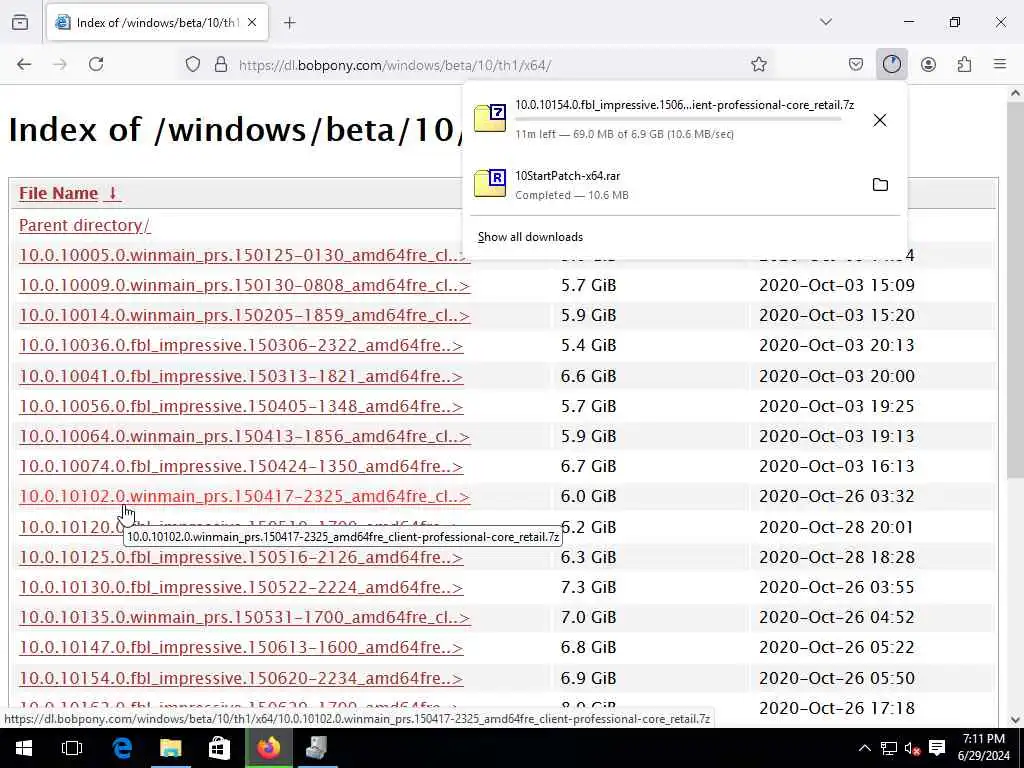This screenshot has width=1024, height=768.
Task: Cancel the 10.0.10154.0 download in progress
Action: click(880, 120)
